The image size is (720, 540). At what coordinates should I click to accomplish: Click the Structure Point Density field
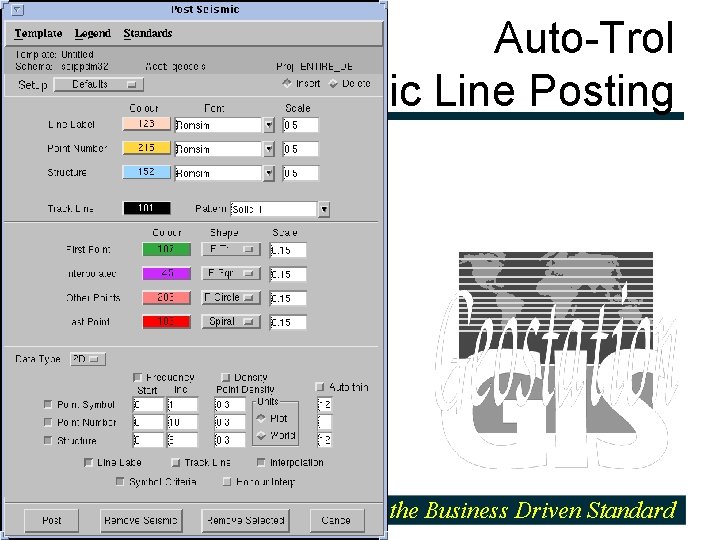coord(230,440)
